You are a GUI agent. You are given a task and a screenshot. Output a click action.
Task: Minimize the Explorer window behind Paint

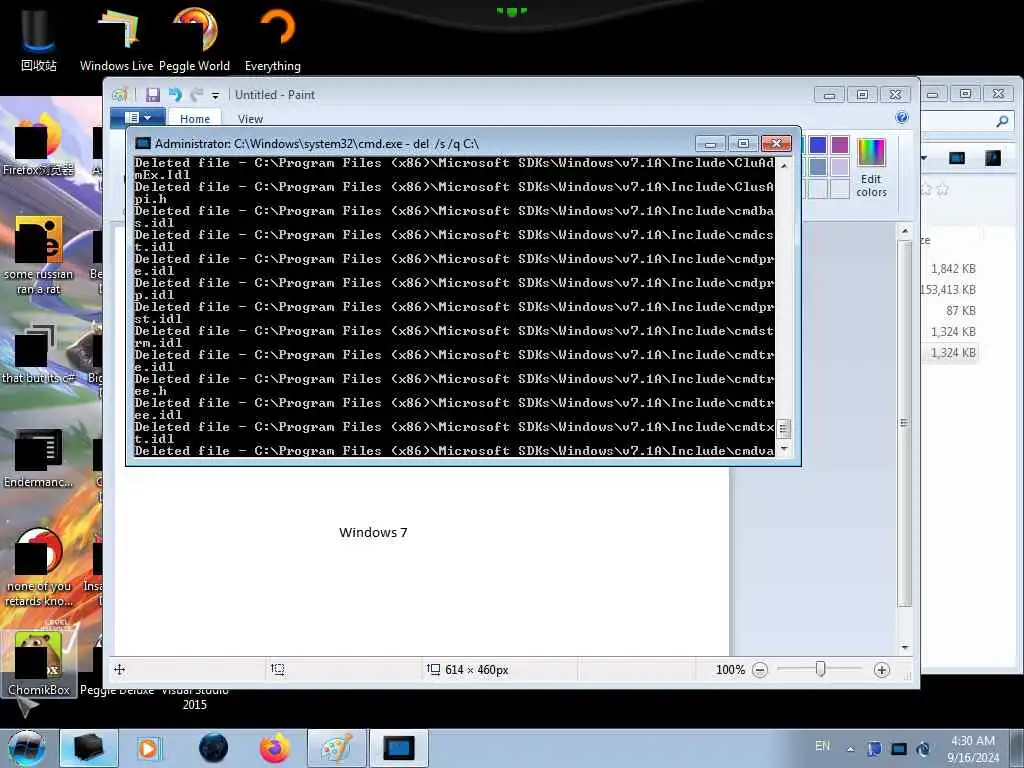pos(933,94)
